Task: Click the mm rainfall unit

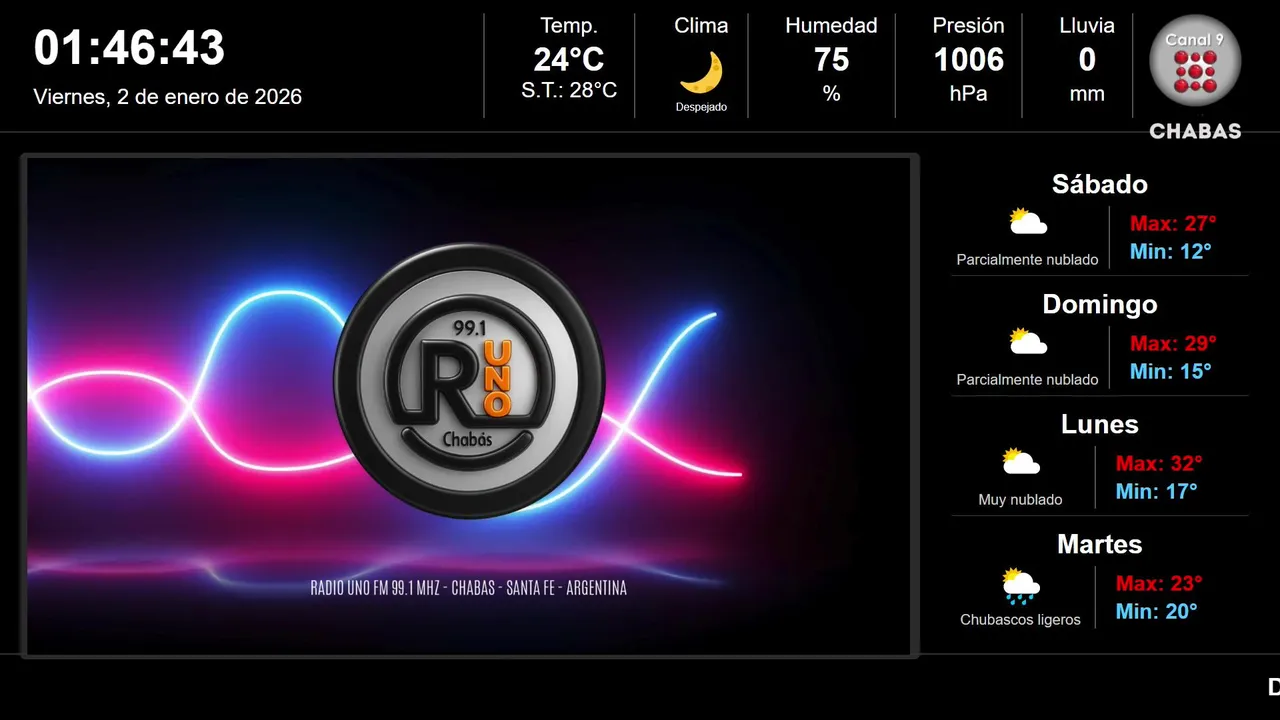Action: (1087, 94)
